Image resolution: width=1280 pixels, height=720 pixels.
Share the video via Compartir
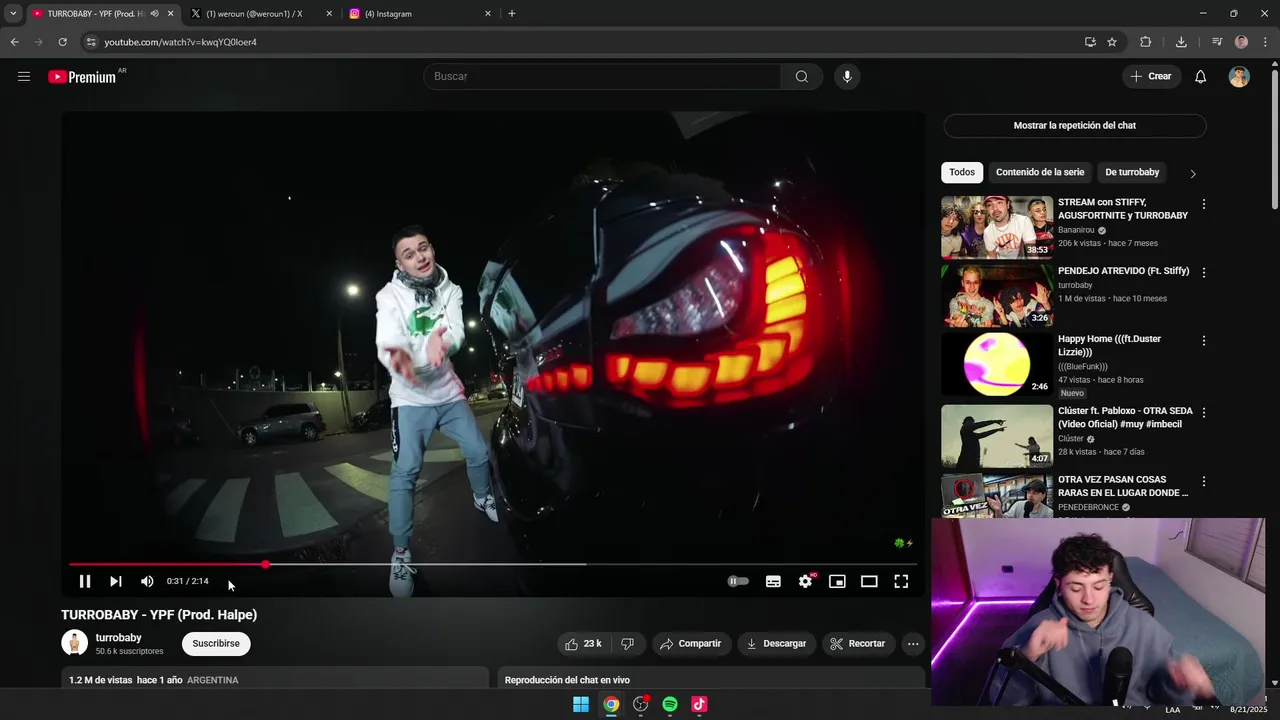tap(691, 644)
